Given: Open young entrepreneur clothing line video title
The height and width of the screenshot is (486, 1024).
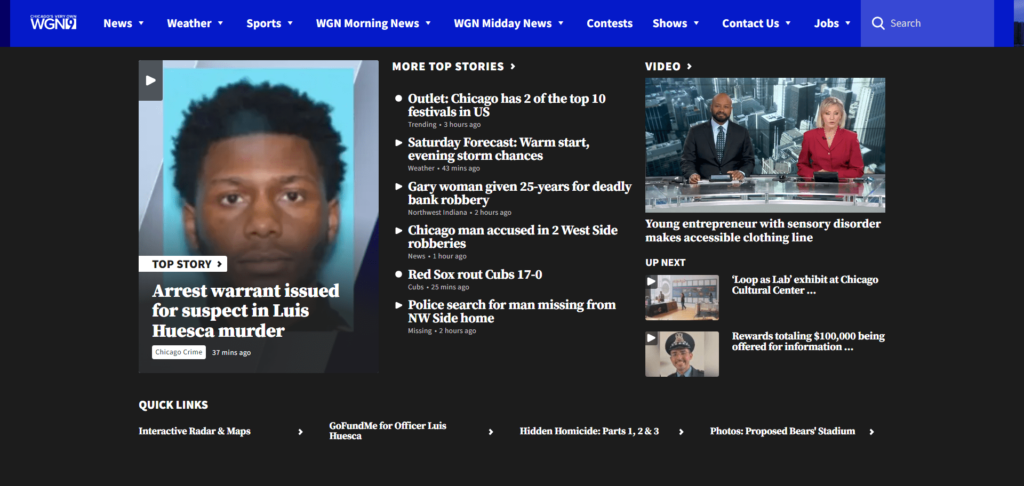Looking at the screenshot, I should point(763,231).
